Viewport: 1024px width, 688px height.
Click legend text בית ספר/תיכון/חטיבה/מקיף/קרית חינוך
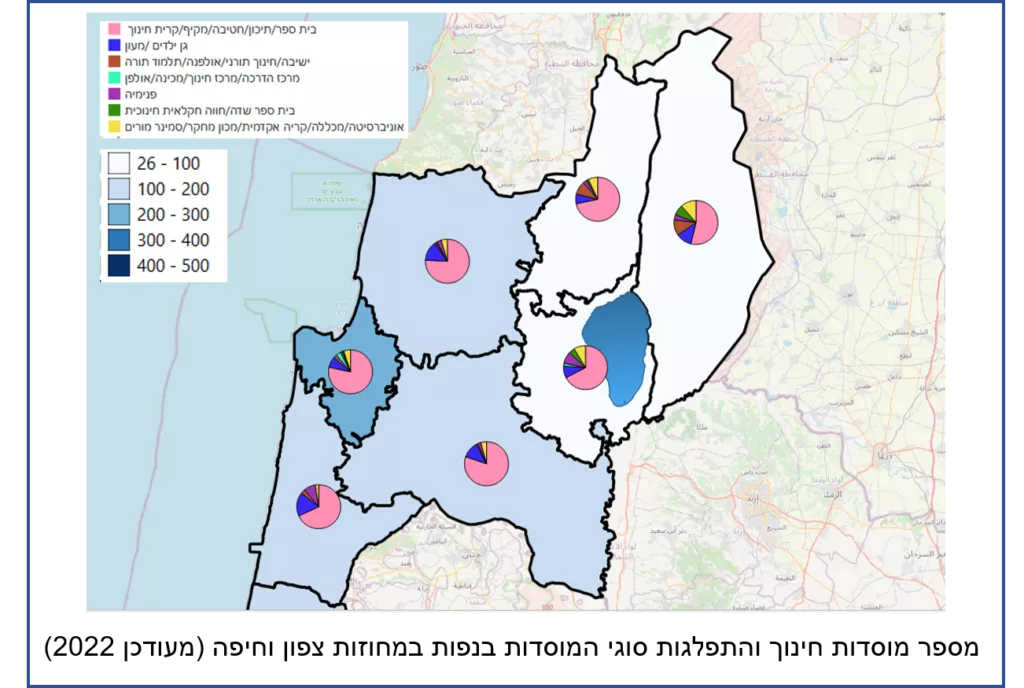(x=221, y=29)
